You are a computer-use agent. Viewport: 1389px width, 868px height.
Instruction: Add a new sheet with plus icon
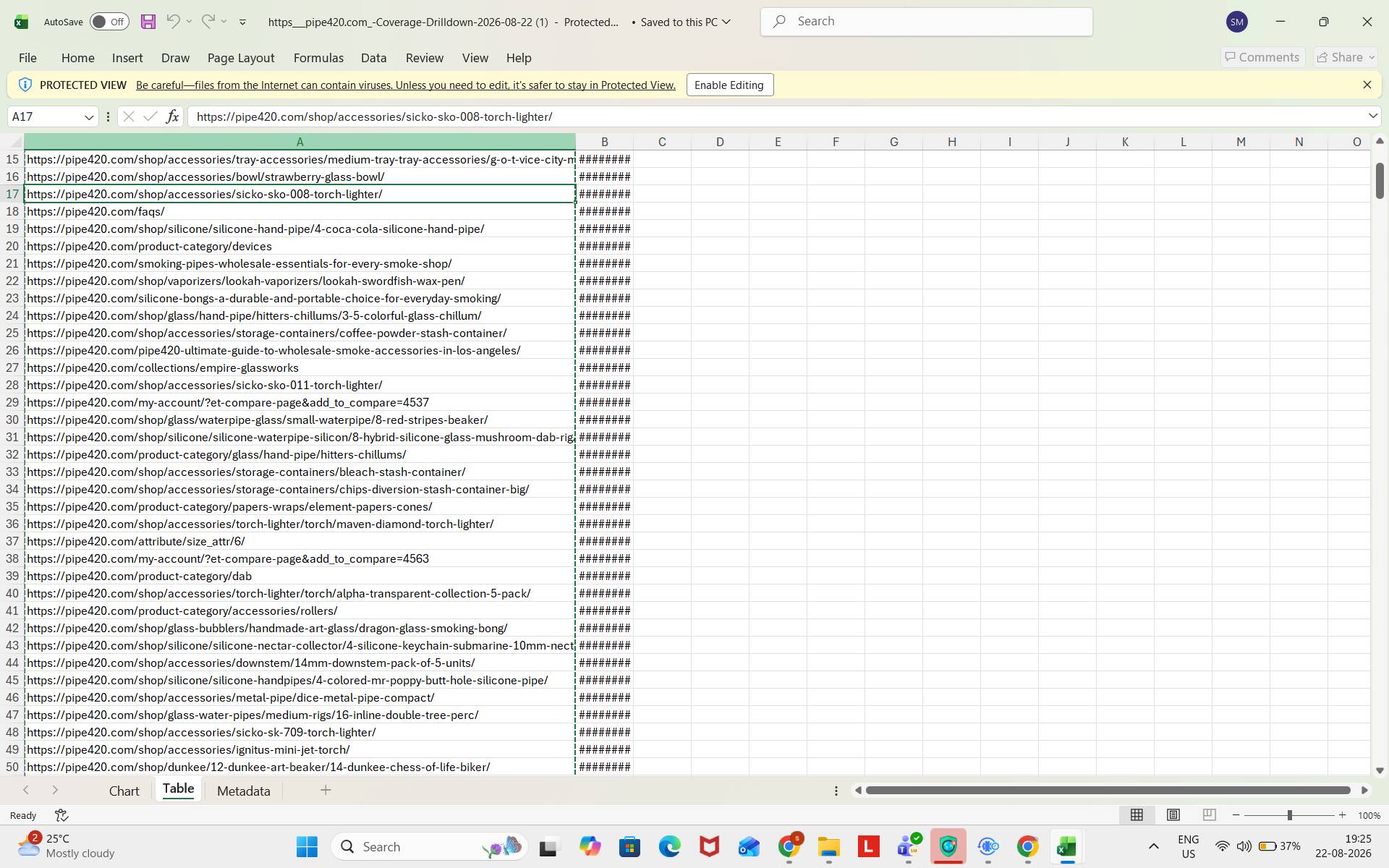pos(326,791)
